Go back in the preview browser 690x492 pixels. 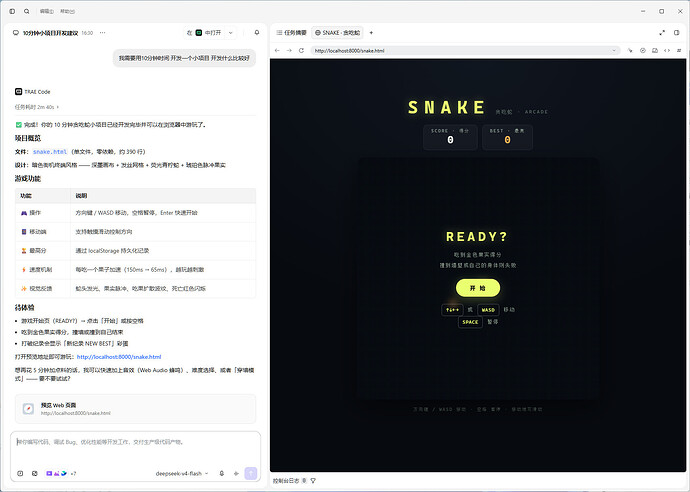(x=277, y=51)
